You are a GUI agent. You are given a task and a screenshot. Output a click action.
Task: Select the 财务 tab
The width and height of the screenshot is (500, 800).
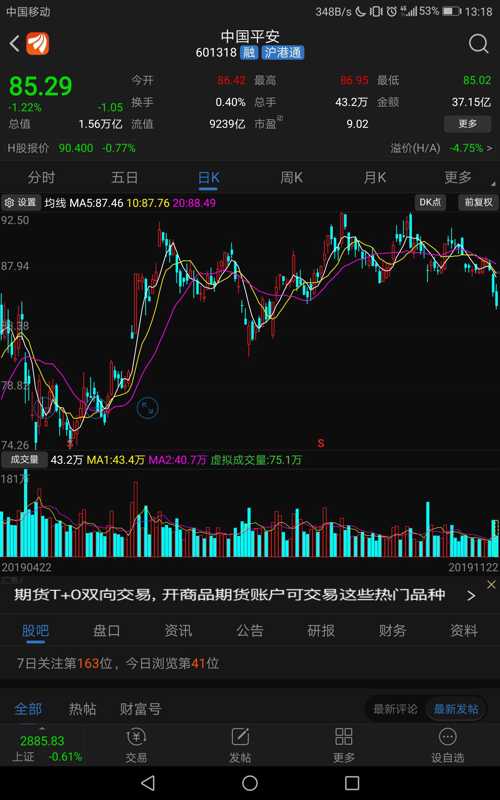pyautogui.click(x=392, y=631)
